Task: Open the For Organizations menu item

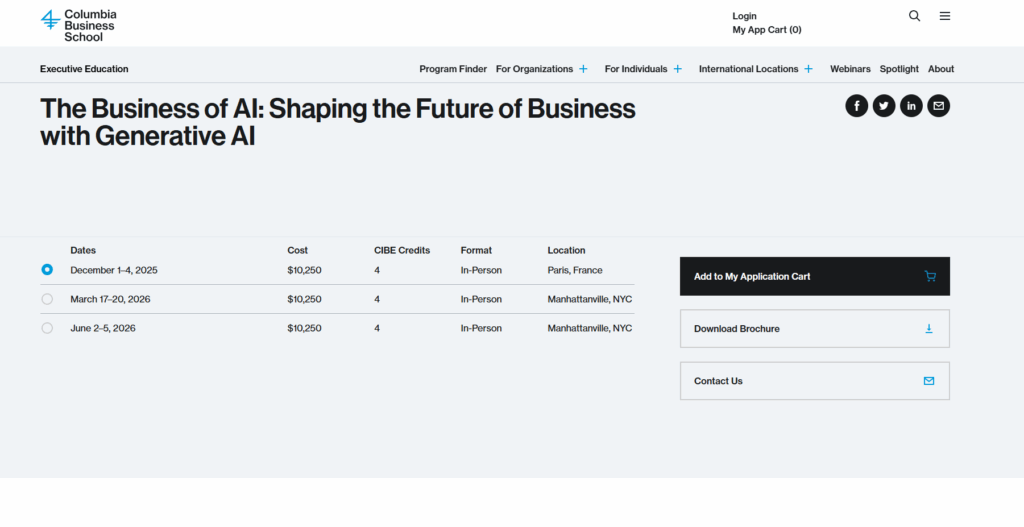Action: [534, 69]
